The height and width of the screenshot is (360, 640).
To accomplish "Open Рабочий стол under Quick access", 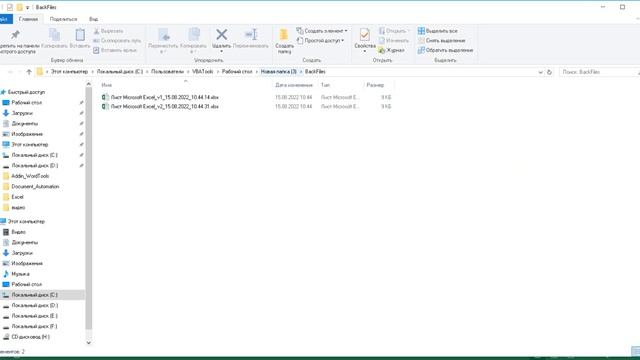I will (27, 103).
